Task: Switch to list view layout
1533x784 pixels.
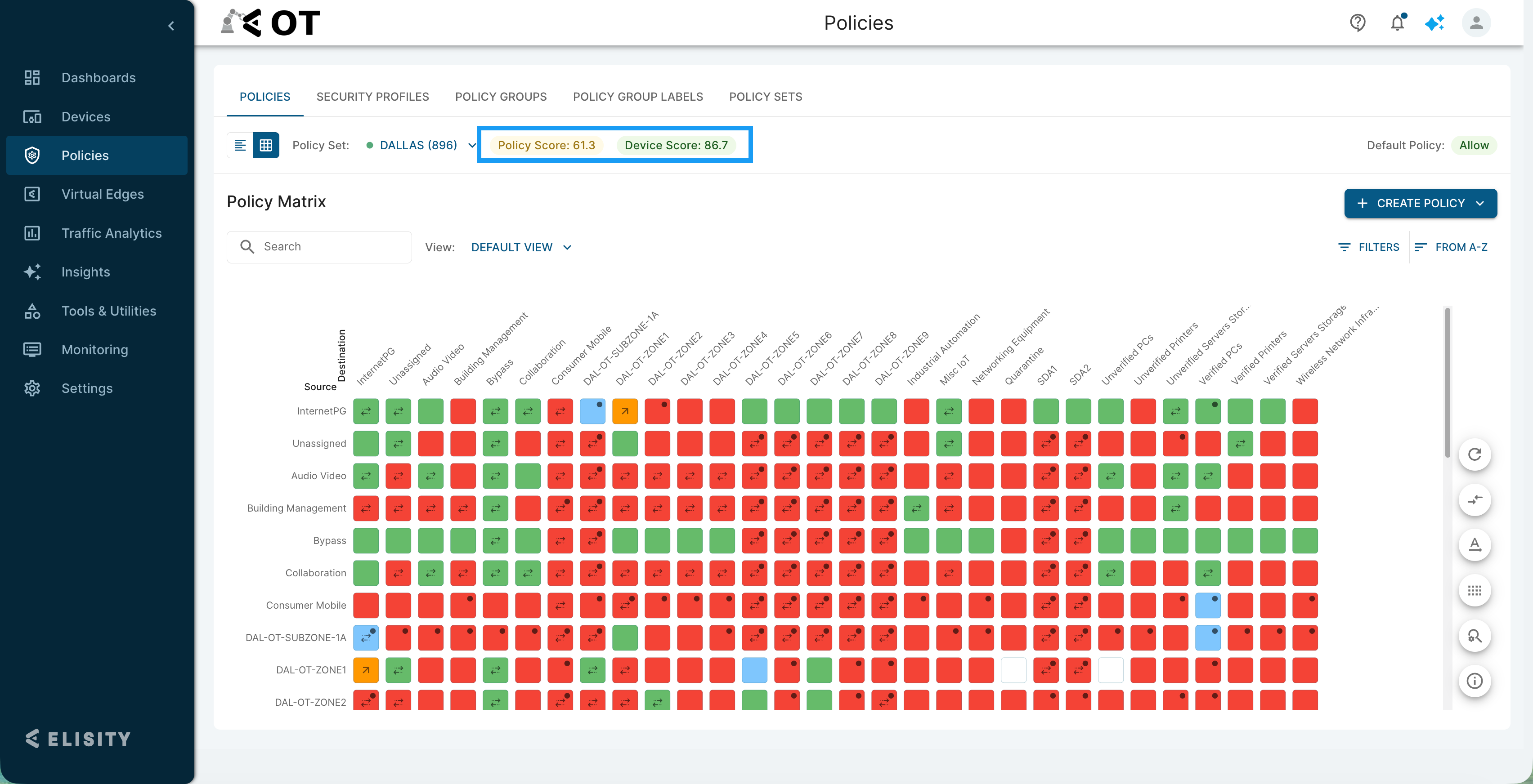Action: (240, 145)
